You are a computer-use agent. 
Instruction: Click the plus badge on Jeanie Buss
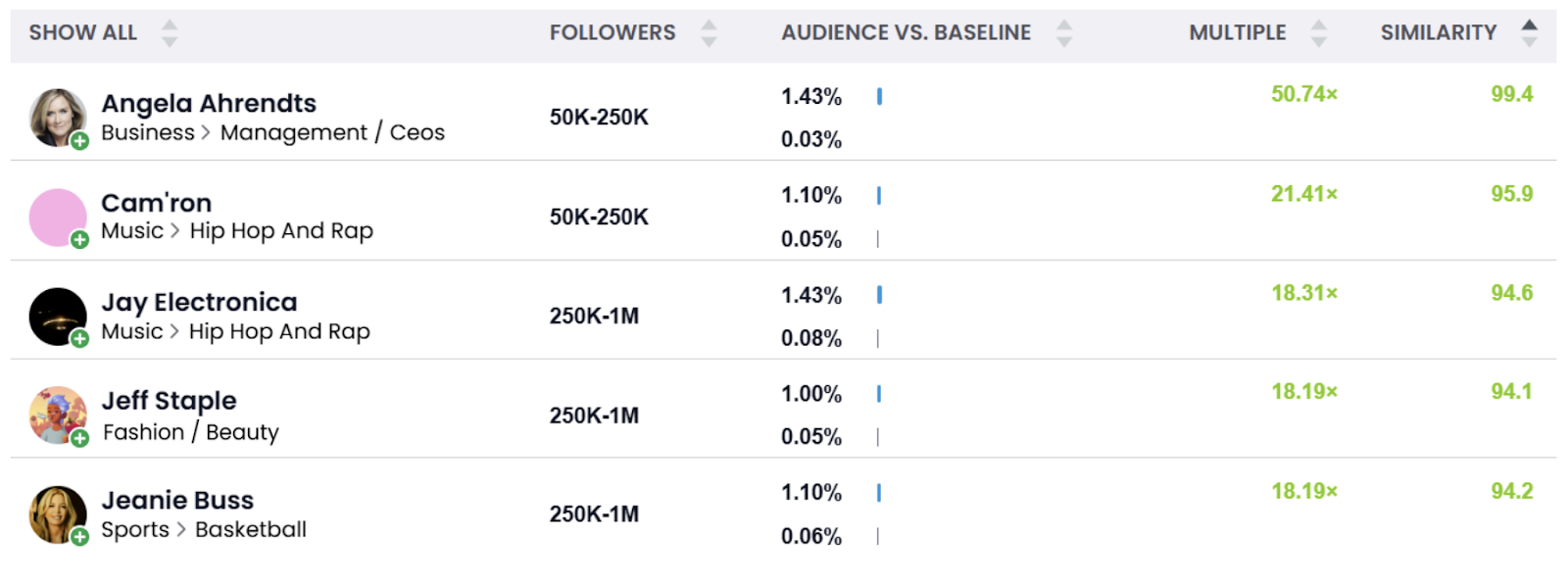click(x=80, y=537)
